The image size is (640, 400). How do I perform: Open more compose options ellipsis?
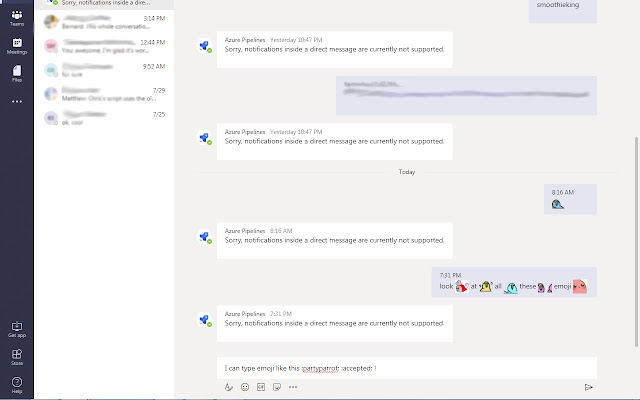coord(293,387)
